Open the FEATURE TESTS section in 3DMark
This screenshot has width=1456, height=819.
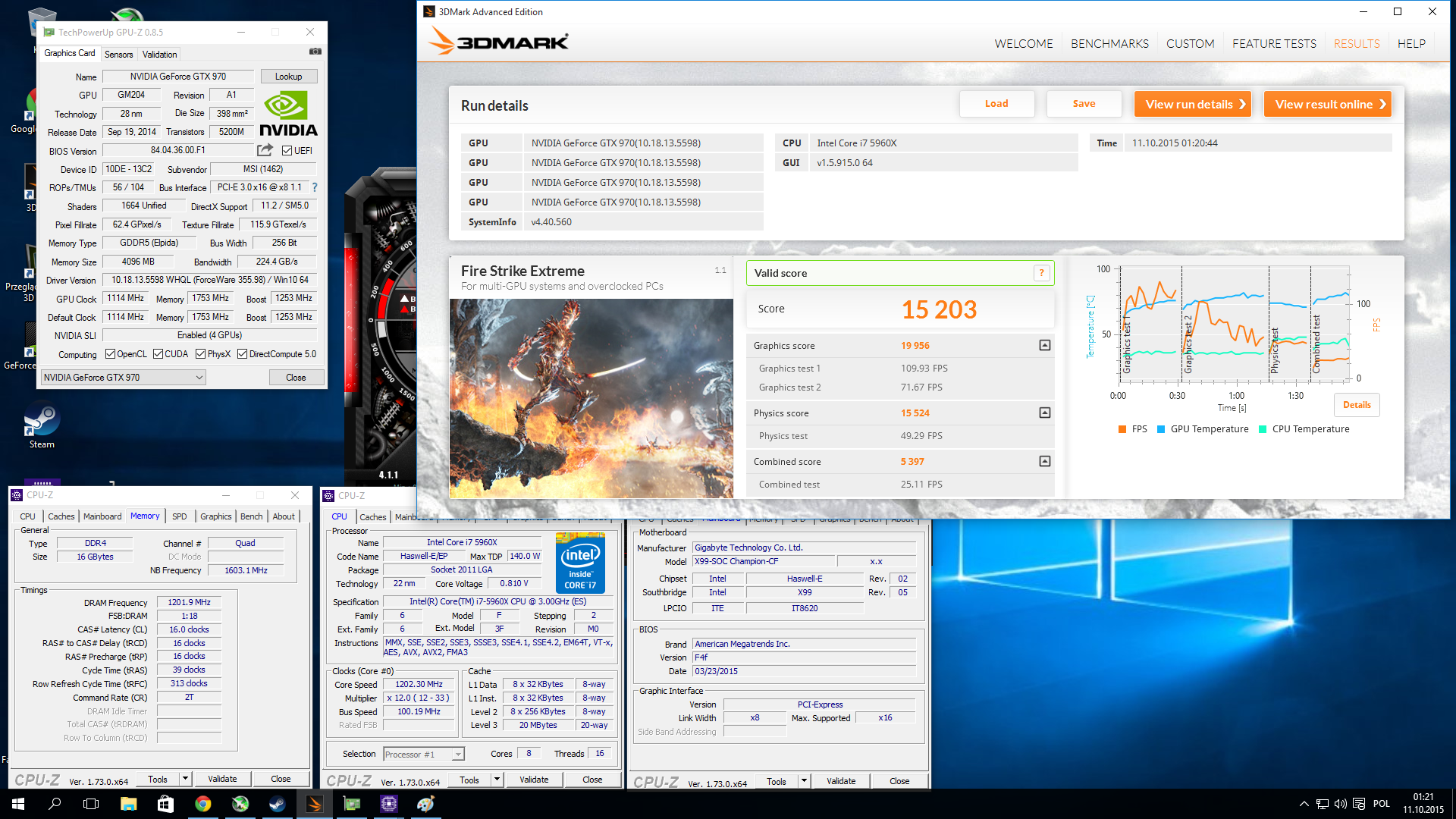pyautogui.click(x=1274, y=44)
